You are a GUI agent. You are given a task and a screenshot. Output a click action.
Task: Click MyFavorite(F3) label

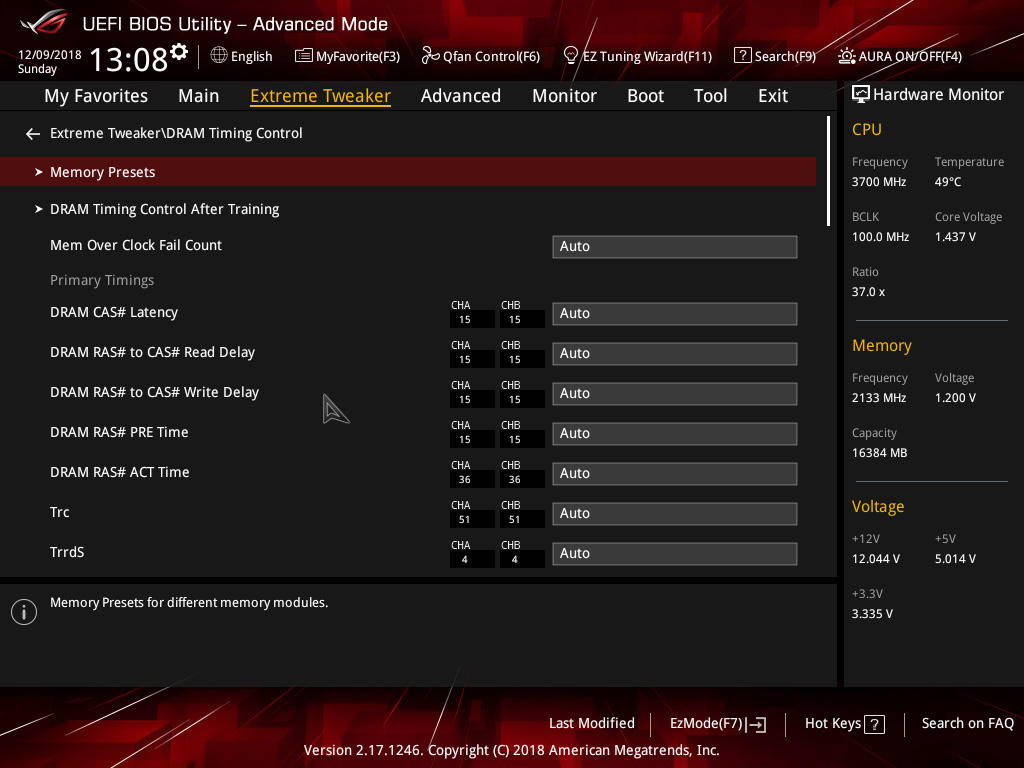(x=358, y=57)
